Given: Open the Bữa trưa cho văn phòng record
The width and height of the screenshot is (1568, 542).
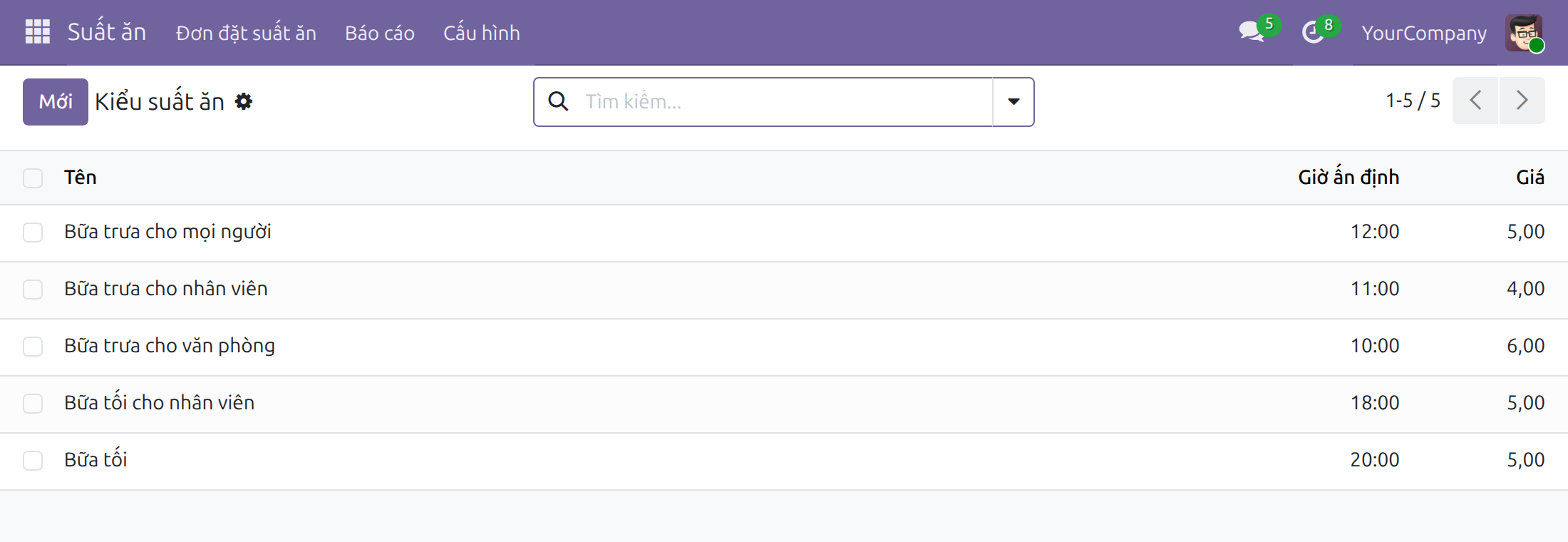Looking at the screenshot, I should pos(170,346).
